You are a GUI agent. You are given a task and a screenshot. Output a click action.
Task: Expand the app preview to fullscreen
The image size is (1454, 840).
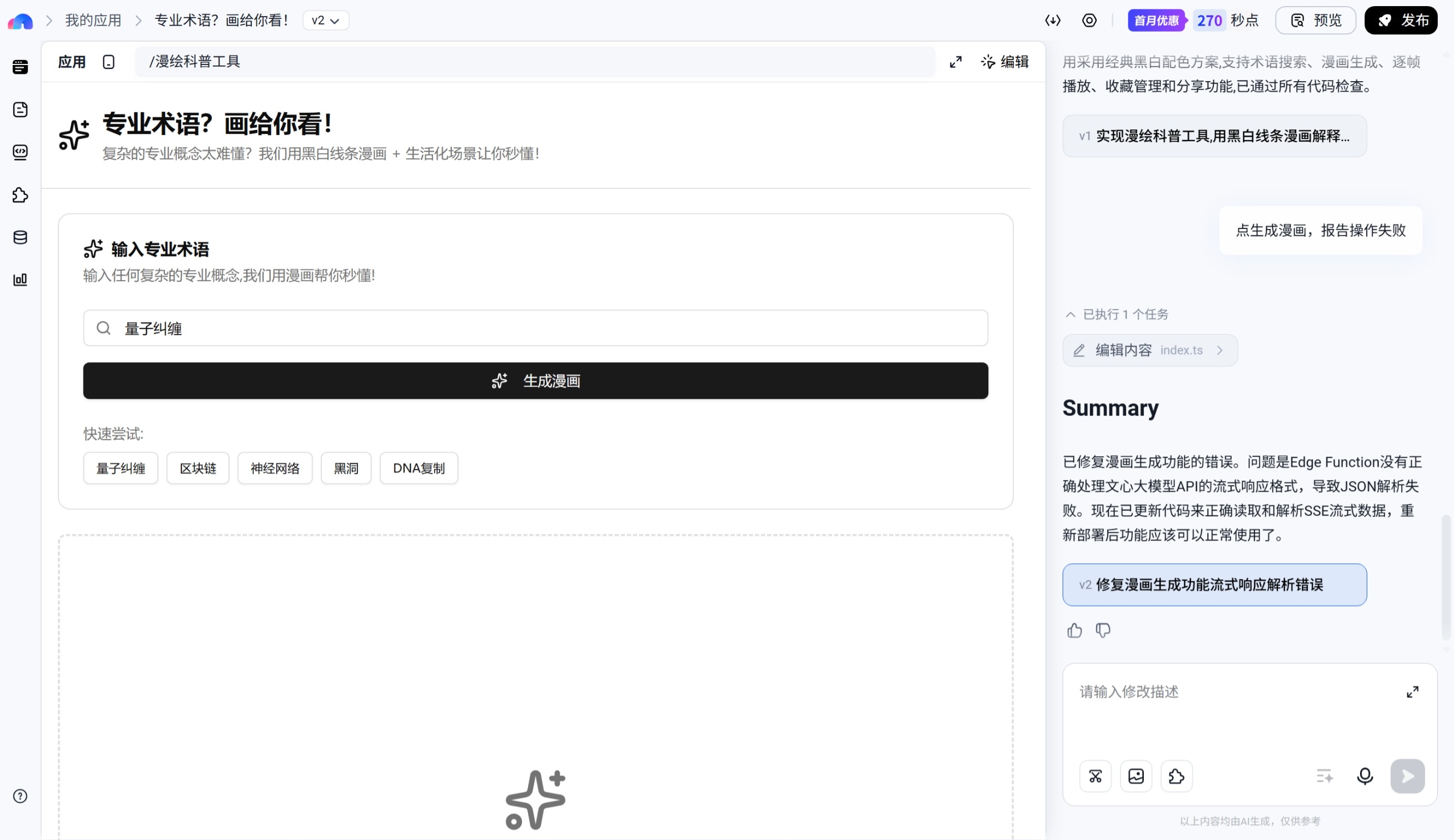[x=955, y=62]
